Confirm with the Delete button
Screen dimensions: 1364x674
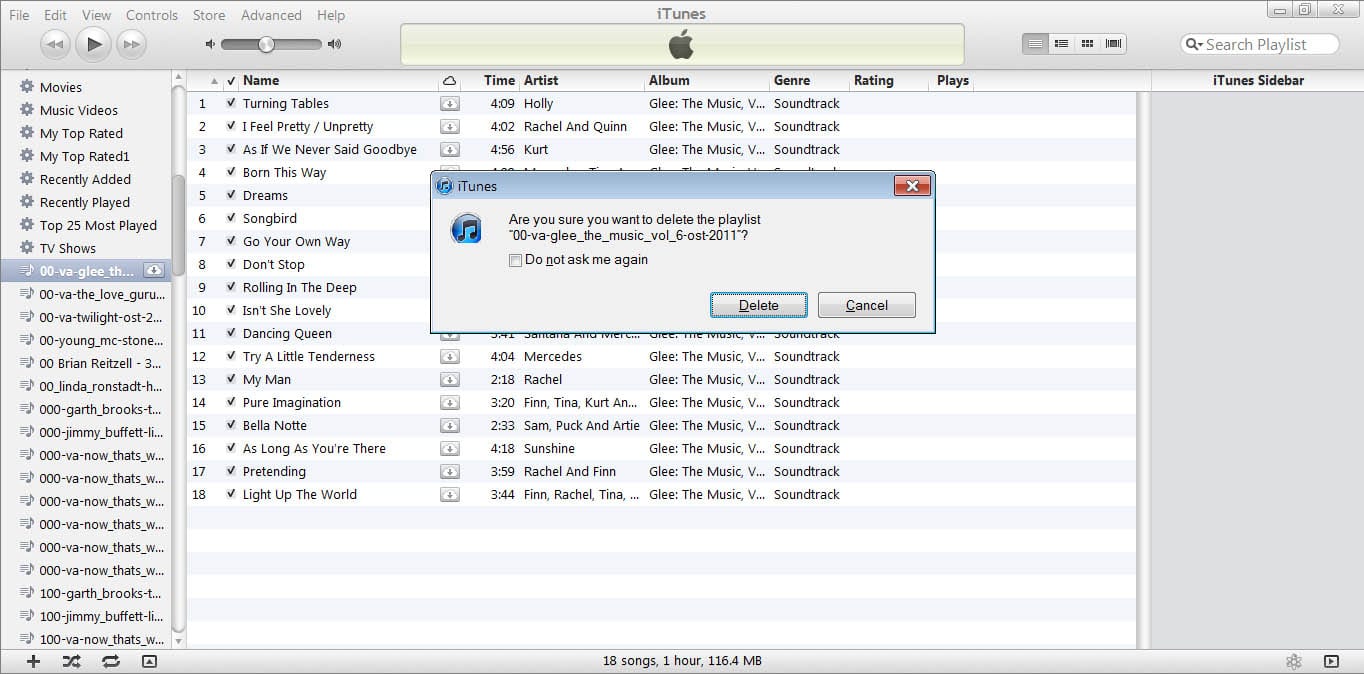[x=758, y=305]
